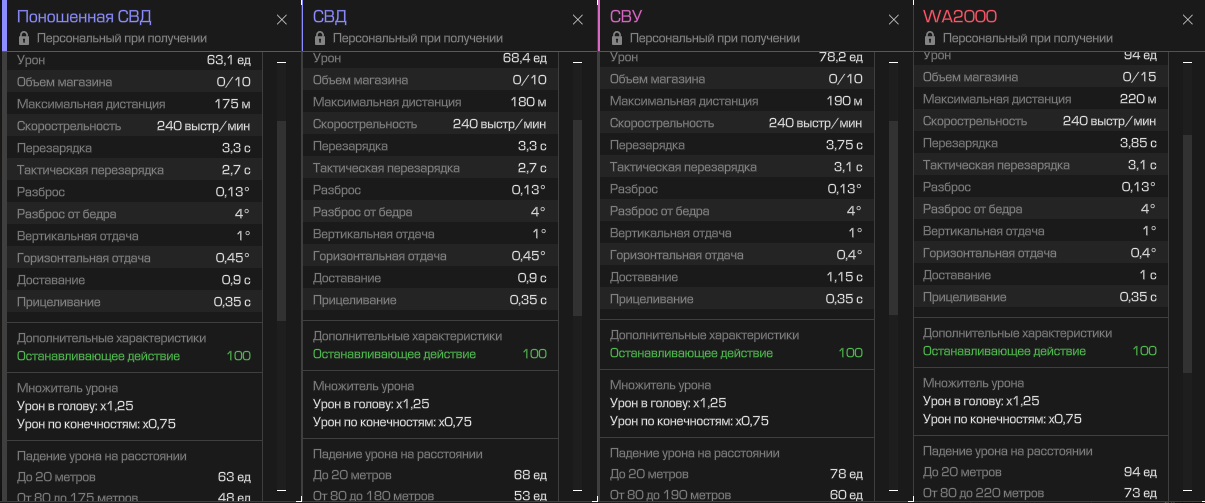This screenshot has width=1205, height=503.
Task: Click the lock icon in СВУ panel
Action: 617,38
